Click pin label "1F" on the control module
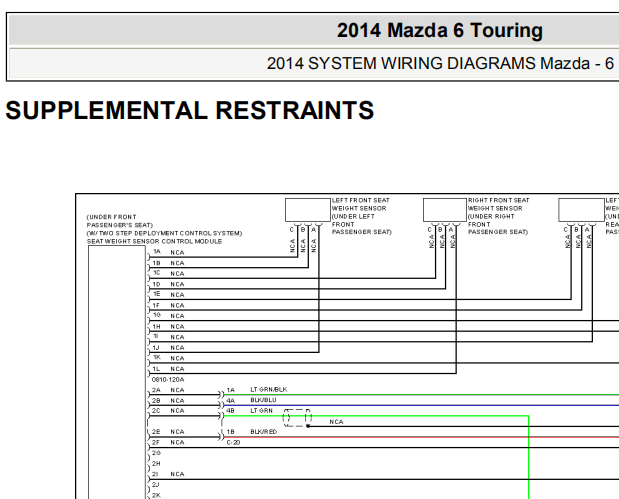Screen dimensions: 619x499 [157, 305]
